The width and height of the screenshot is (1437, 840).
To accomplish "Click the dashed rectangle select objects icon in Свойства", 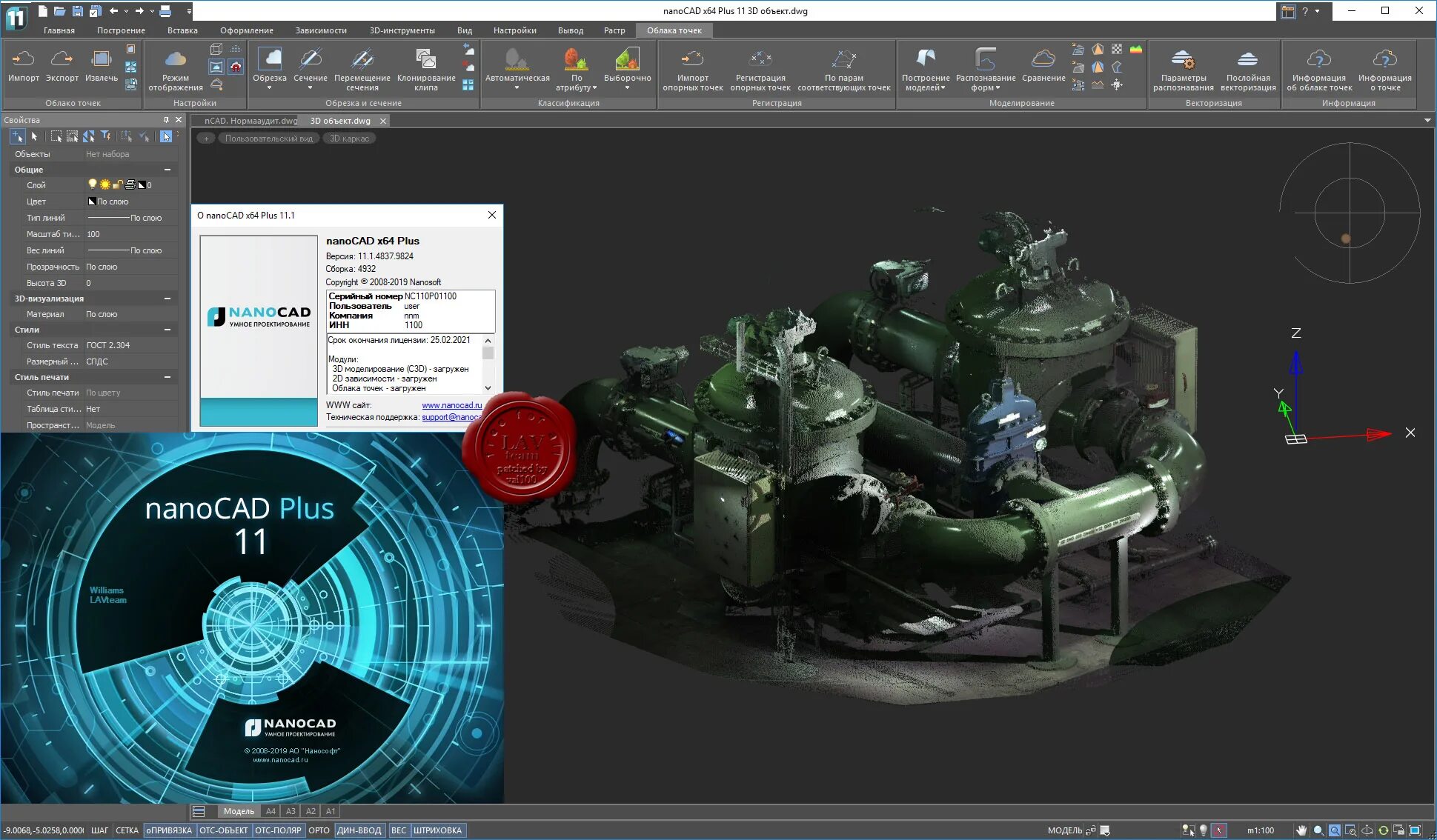I will tap(56, 136).
